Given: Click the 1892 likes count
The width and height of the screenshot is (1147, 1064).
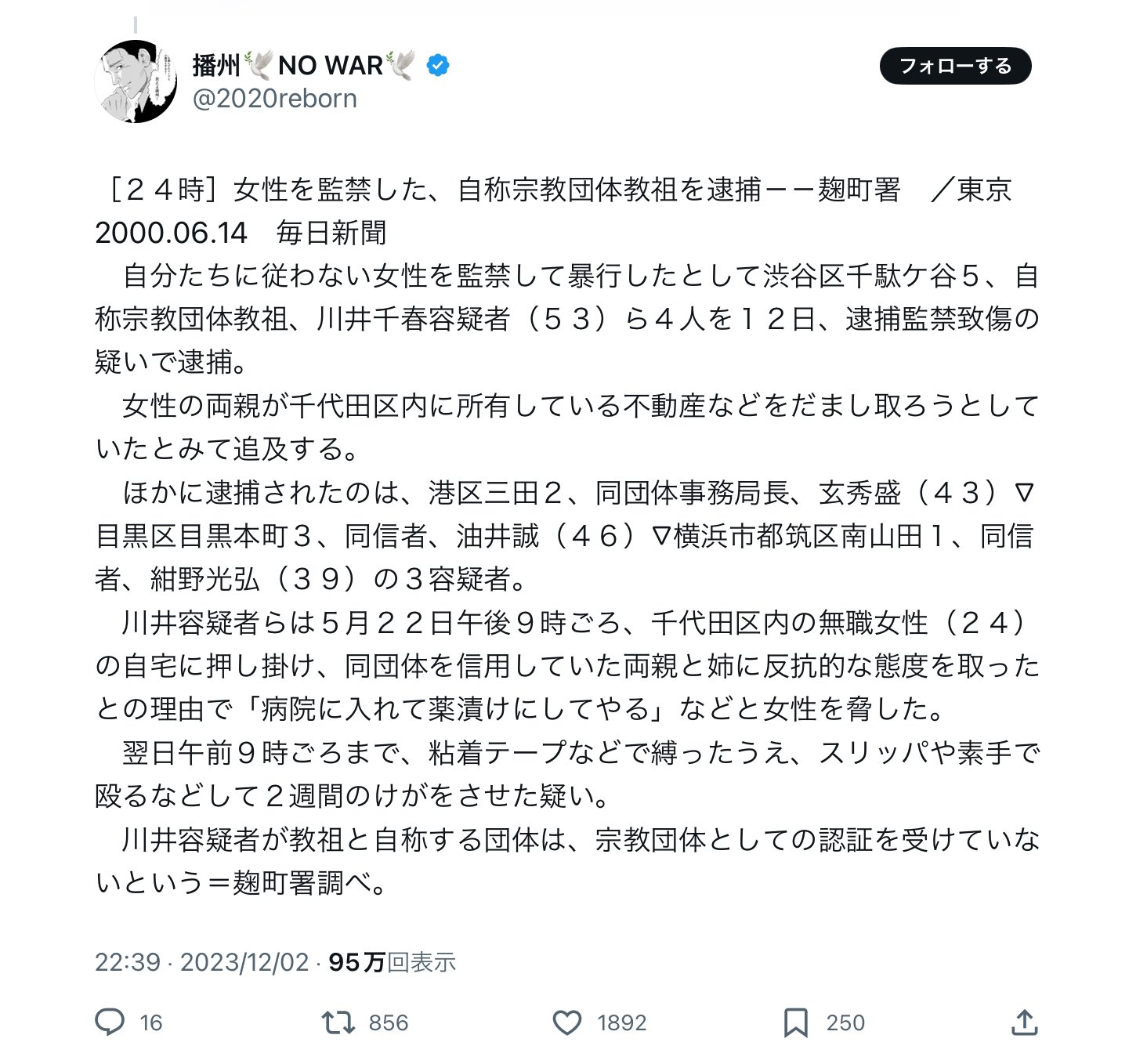Looking at the screenshot, I should (622, 1022).
